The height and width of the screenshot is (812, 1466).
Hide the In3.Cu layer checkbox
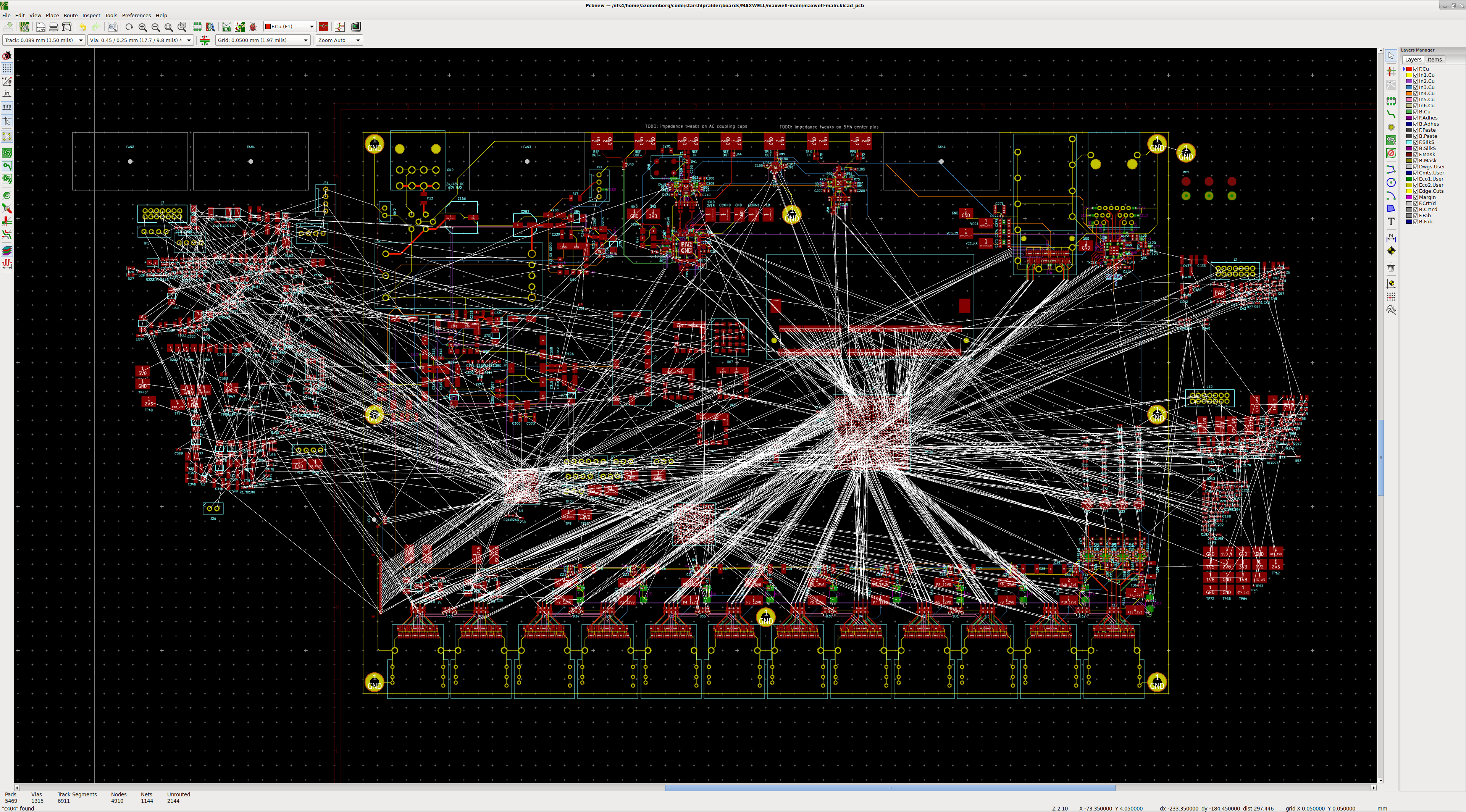[x=1415, y=87]
